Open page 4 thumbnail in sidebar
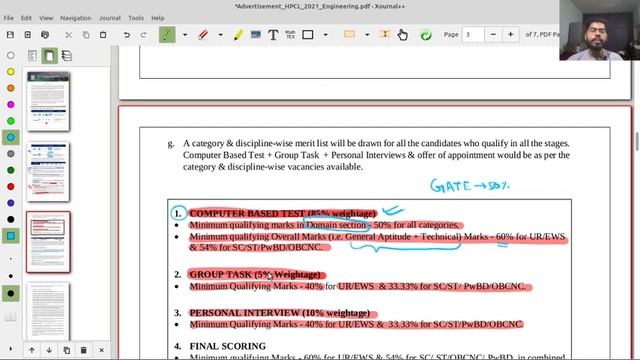This screenshot has width=640, height=360. 48,311
